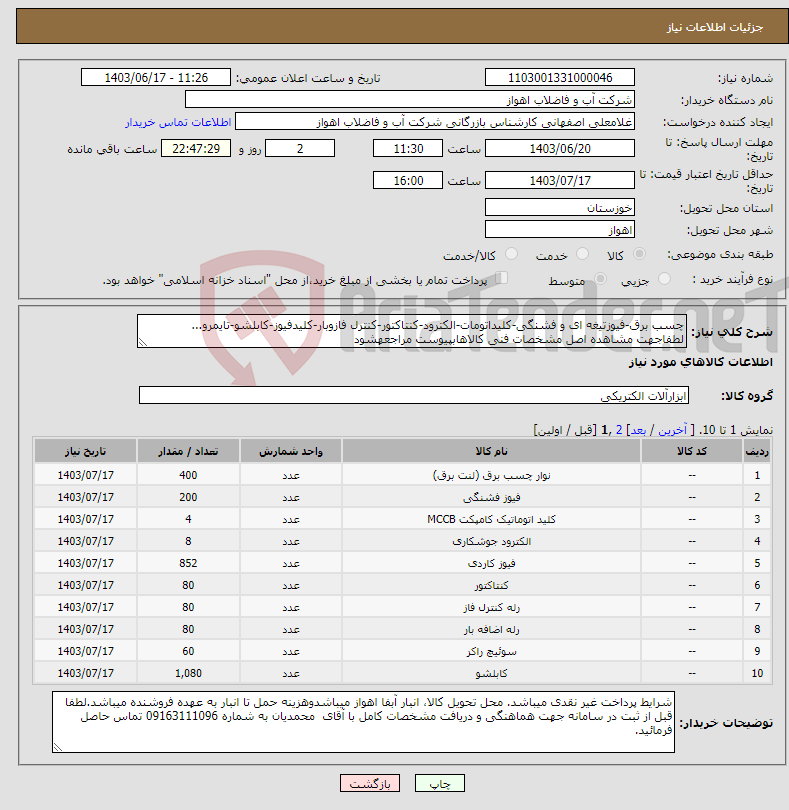Click the resize grip of شرح کلی نیاز textarea

[x=143, y=342]
